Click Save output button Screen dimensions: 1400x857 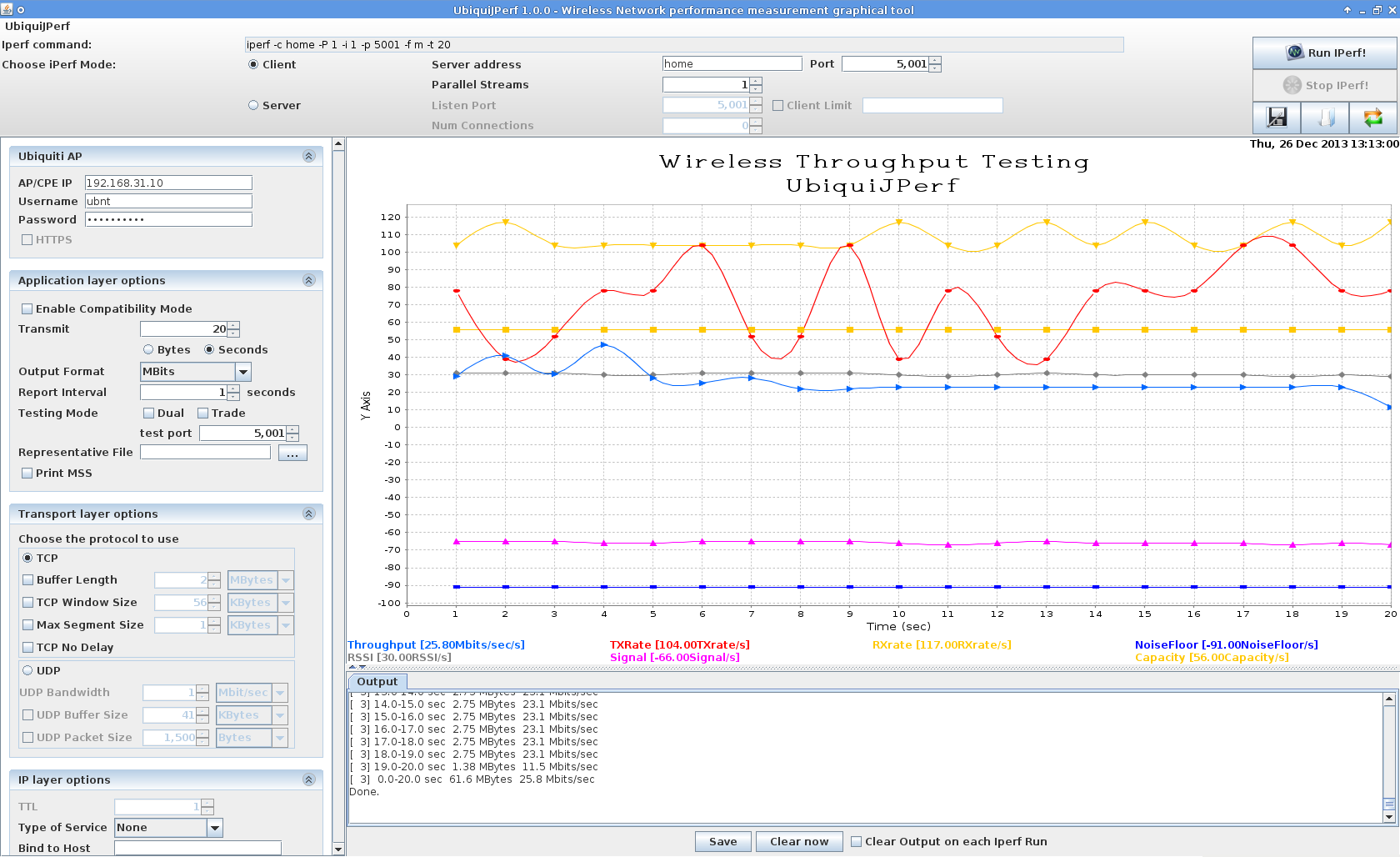click(x=722, y=841)
